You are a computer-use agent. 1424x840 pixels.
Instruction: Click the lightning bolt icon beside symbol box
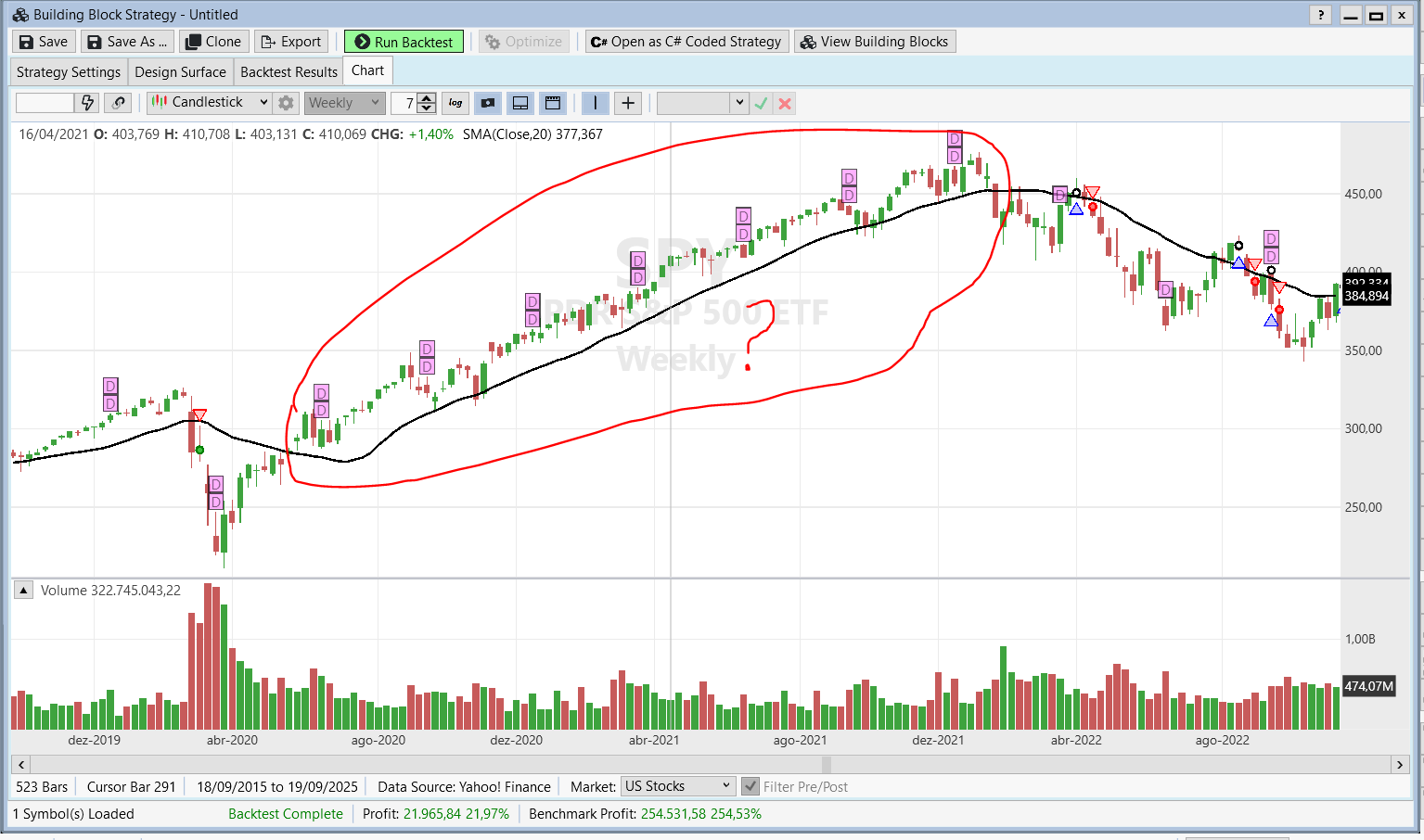point(88,103)
